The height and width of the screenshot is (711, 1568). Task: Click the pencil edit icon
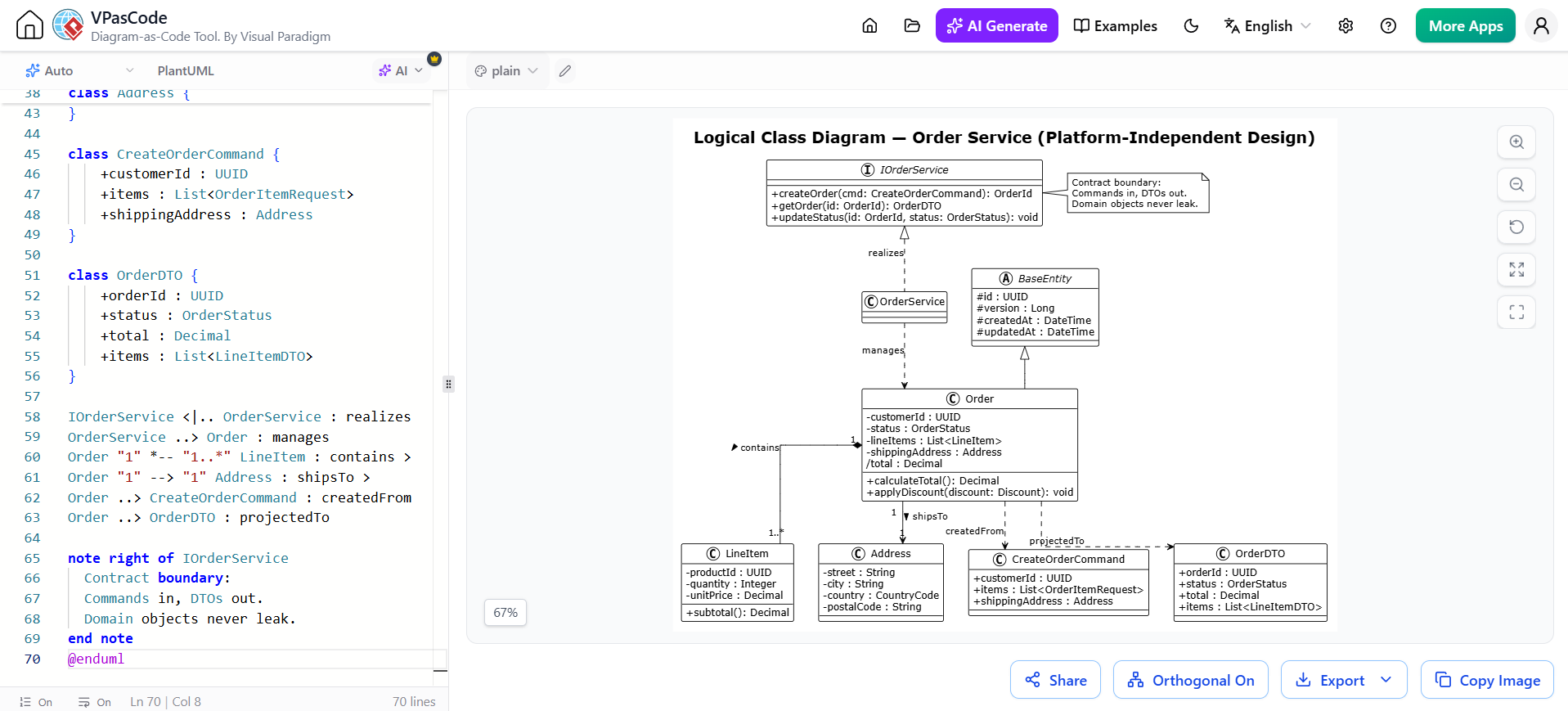(564, 71)
